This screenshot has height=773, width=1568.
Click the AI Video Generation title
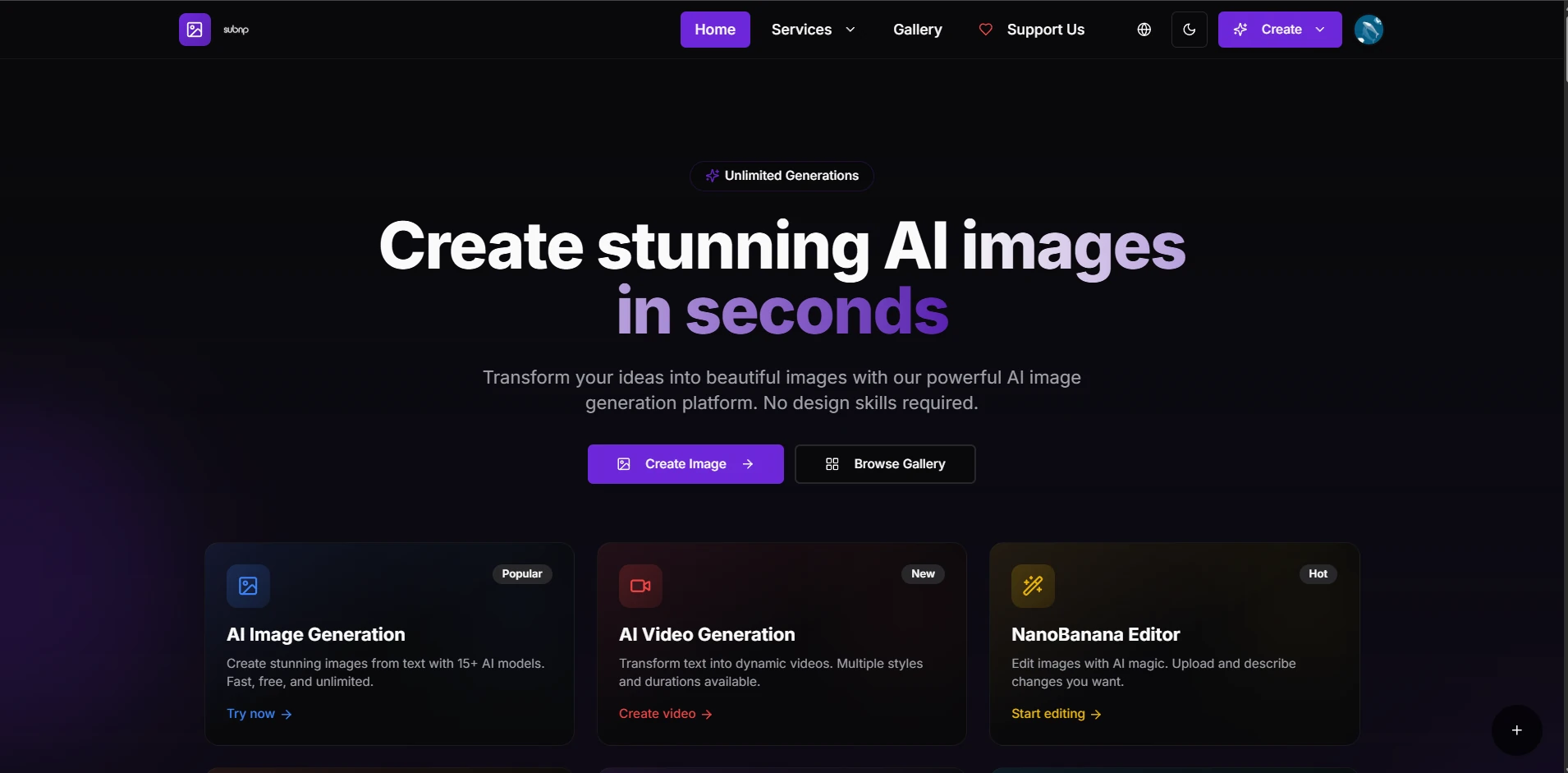point(707,634)
